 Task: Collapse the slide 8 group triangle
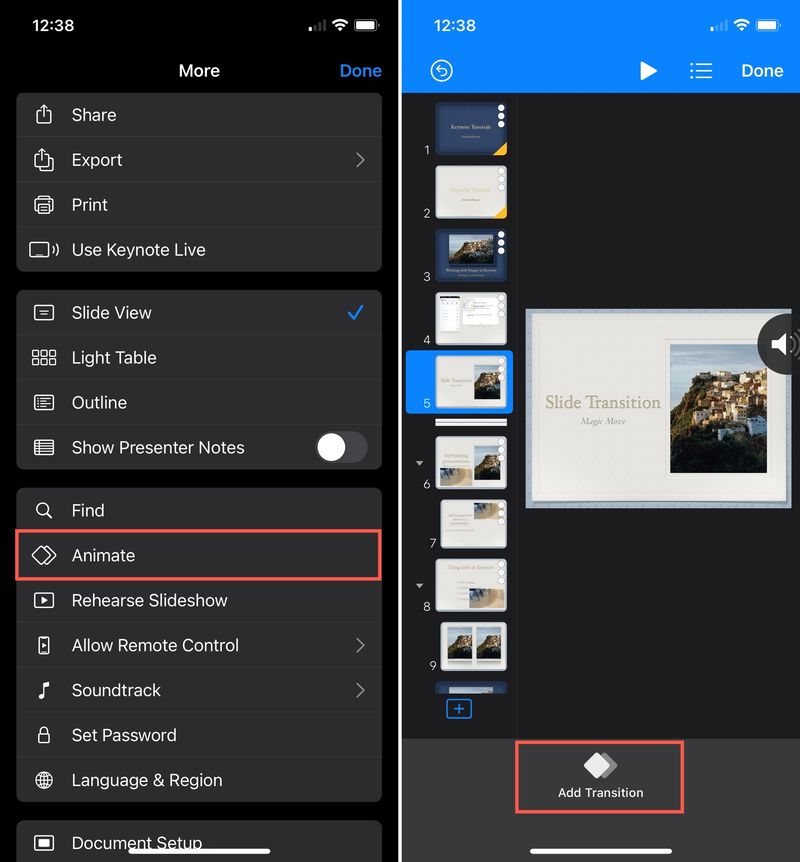[x=420, y=585]
